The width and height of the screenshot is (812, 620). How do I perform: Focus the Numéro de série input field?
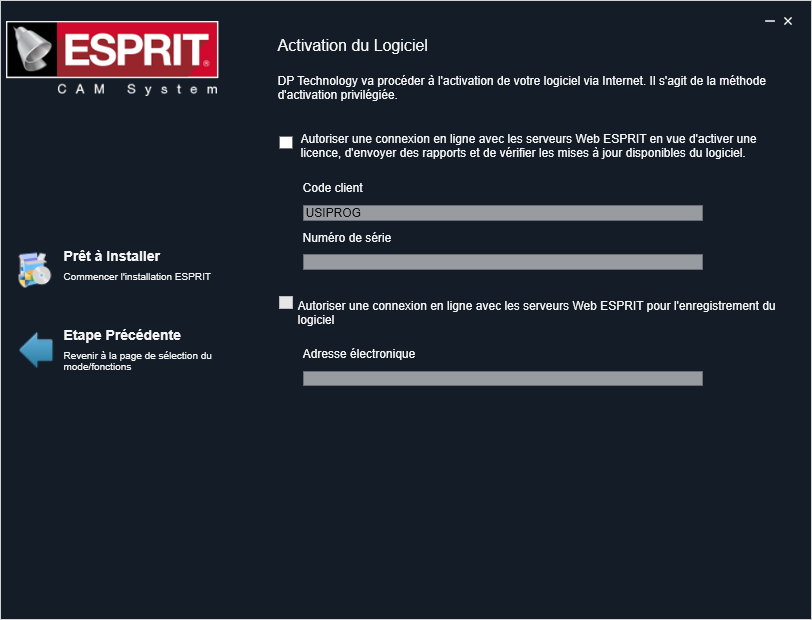pyautogui.click(x=502, y=262)
